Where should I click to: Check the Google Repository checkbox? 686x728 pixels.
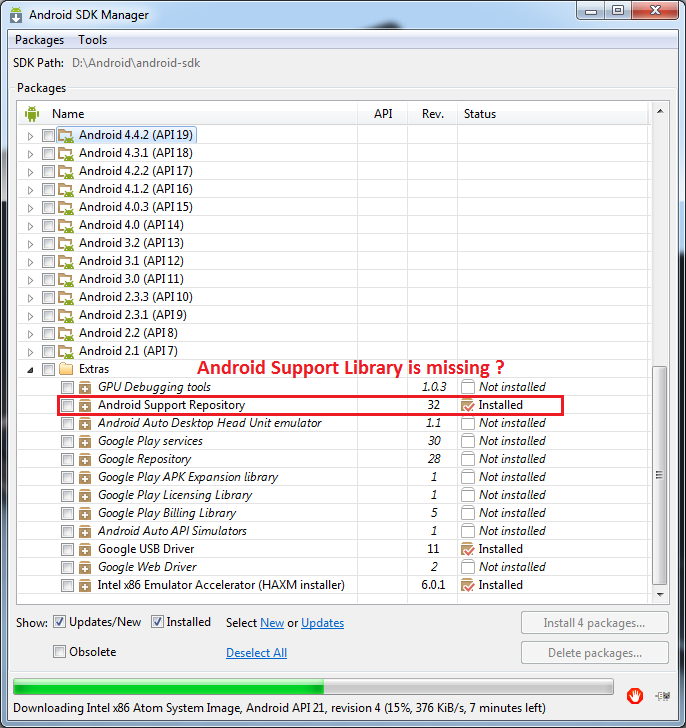pos(67,459)
